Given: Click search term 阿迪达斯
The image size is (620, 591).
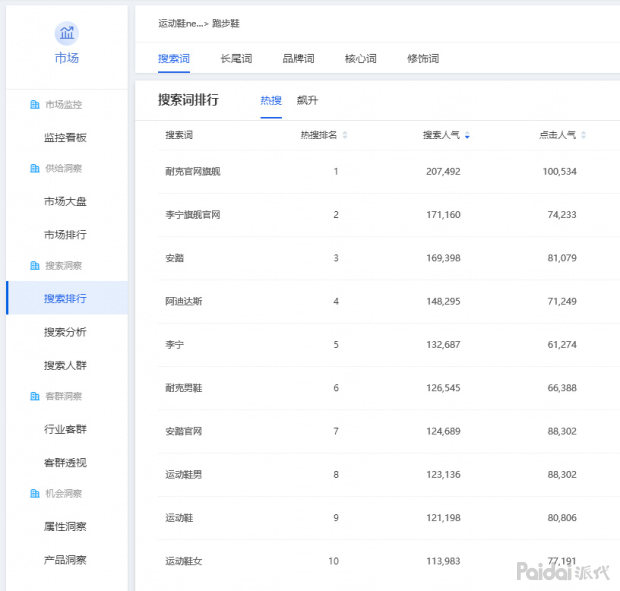Looking at the screenshot, I should pyautogui.click(x=183, y=302).
